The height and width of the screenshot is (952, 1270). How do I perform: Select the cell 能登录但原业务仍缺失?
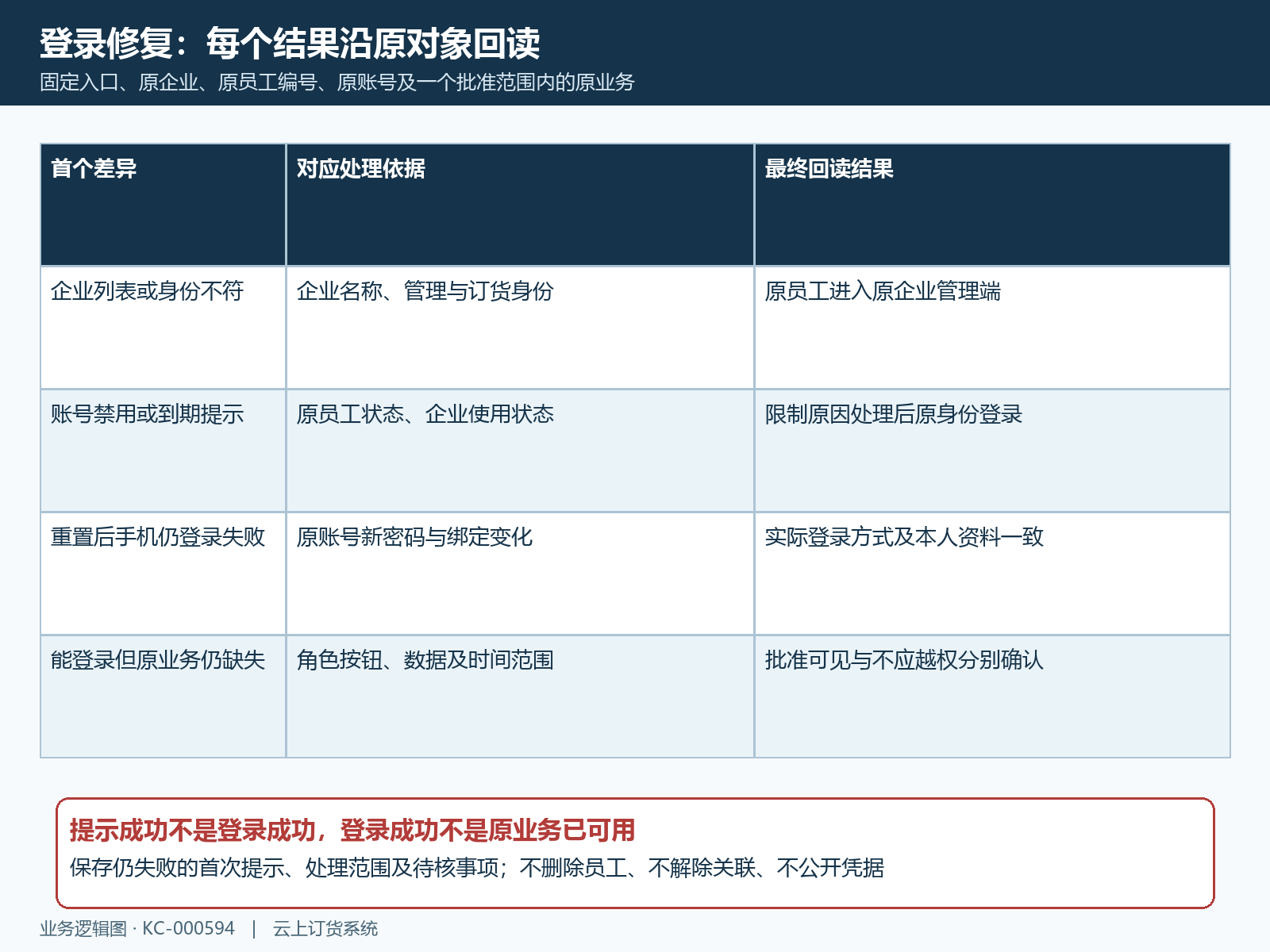[x=163, y=697]
